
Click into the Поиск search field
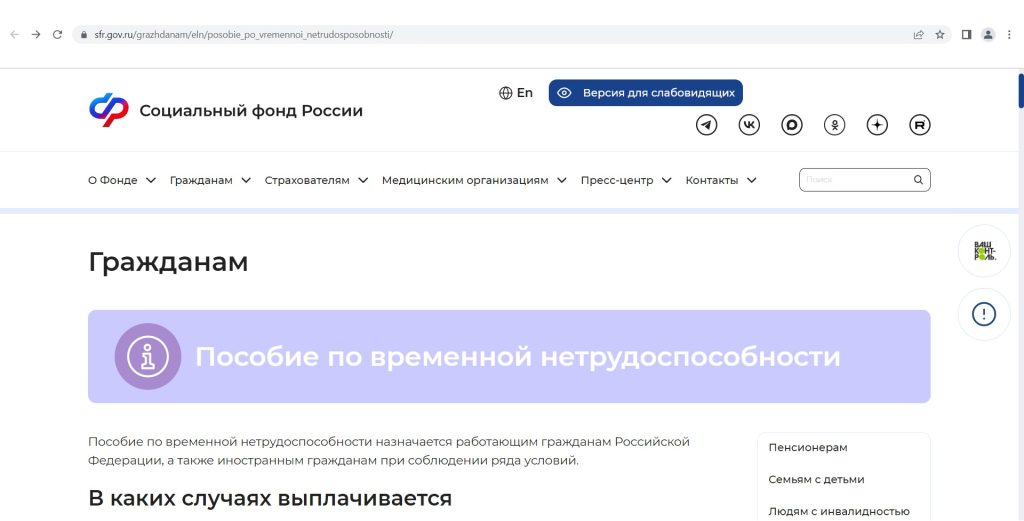click(x=855, y=180)
